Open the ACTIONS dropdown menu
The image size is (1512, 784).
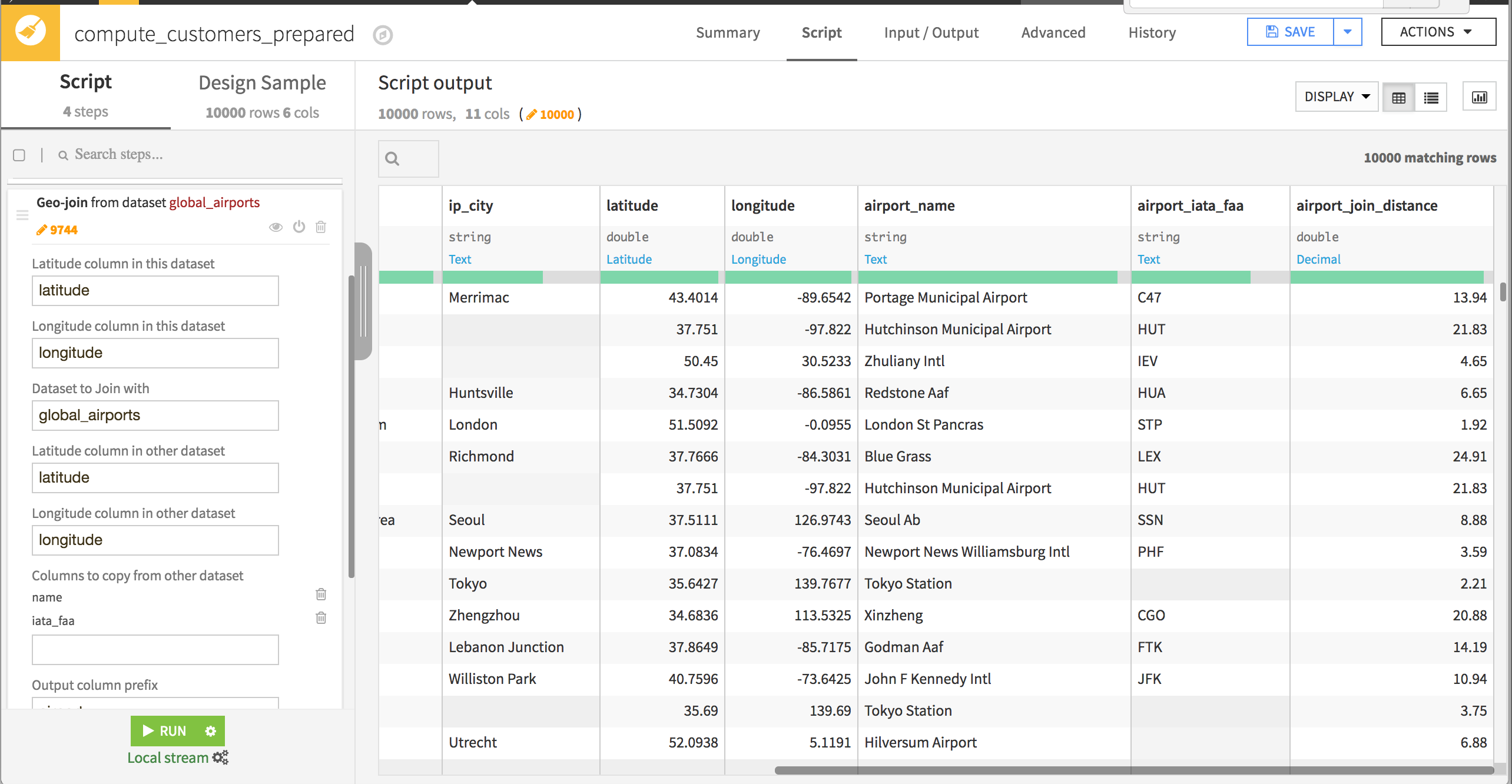(x=1438, y=32)
